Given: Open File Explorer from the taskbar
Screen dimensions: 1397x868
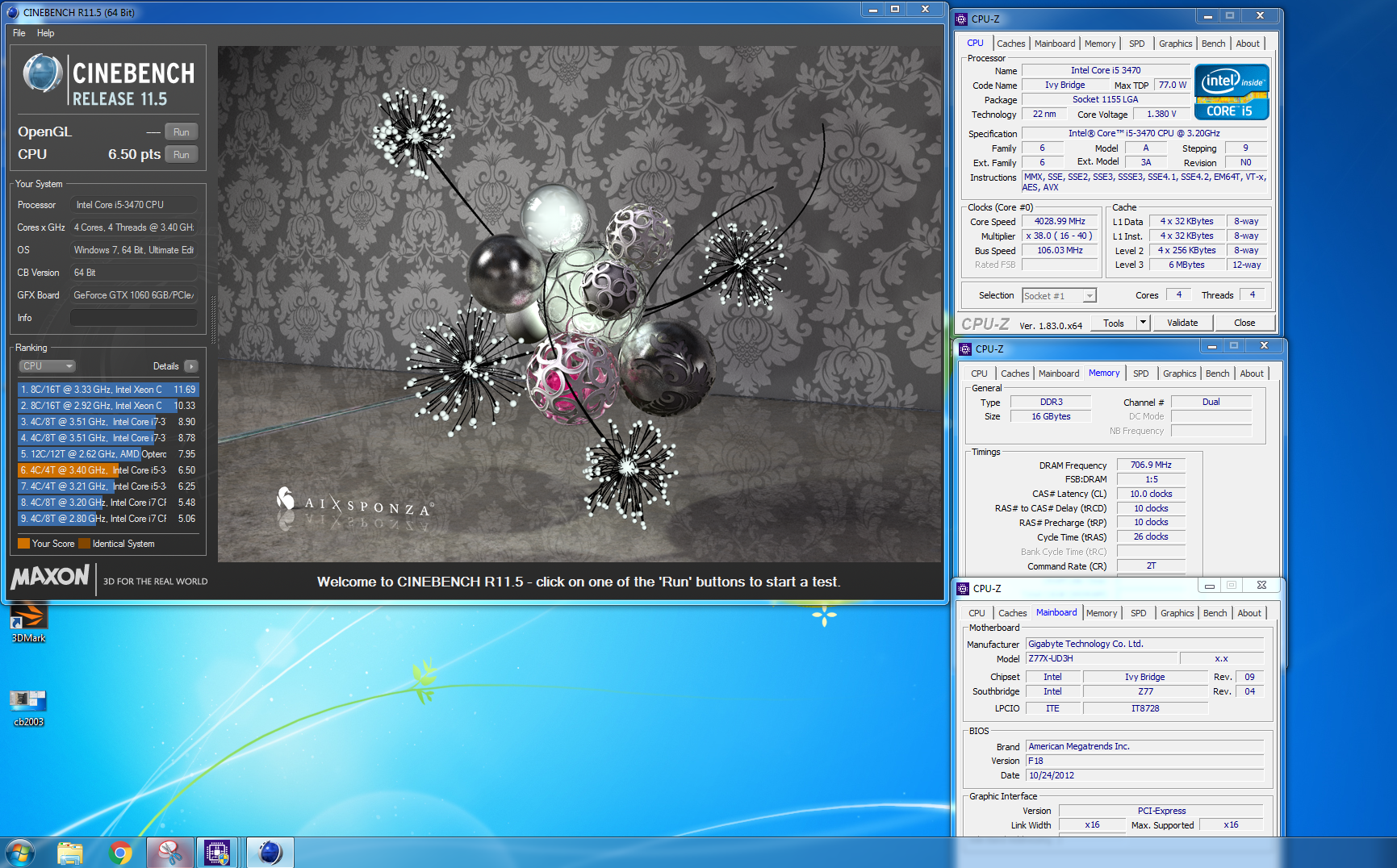Looking at the screenshot, I should point(71,853).
